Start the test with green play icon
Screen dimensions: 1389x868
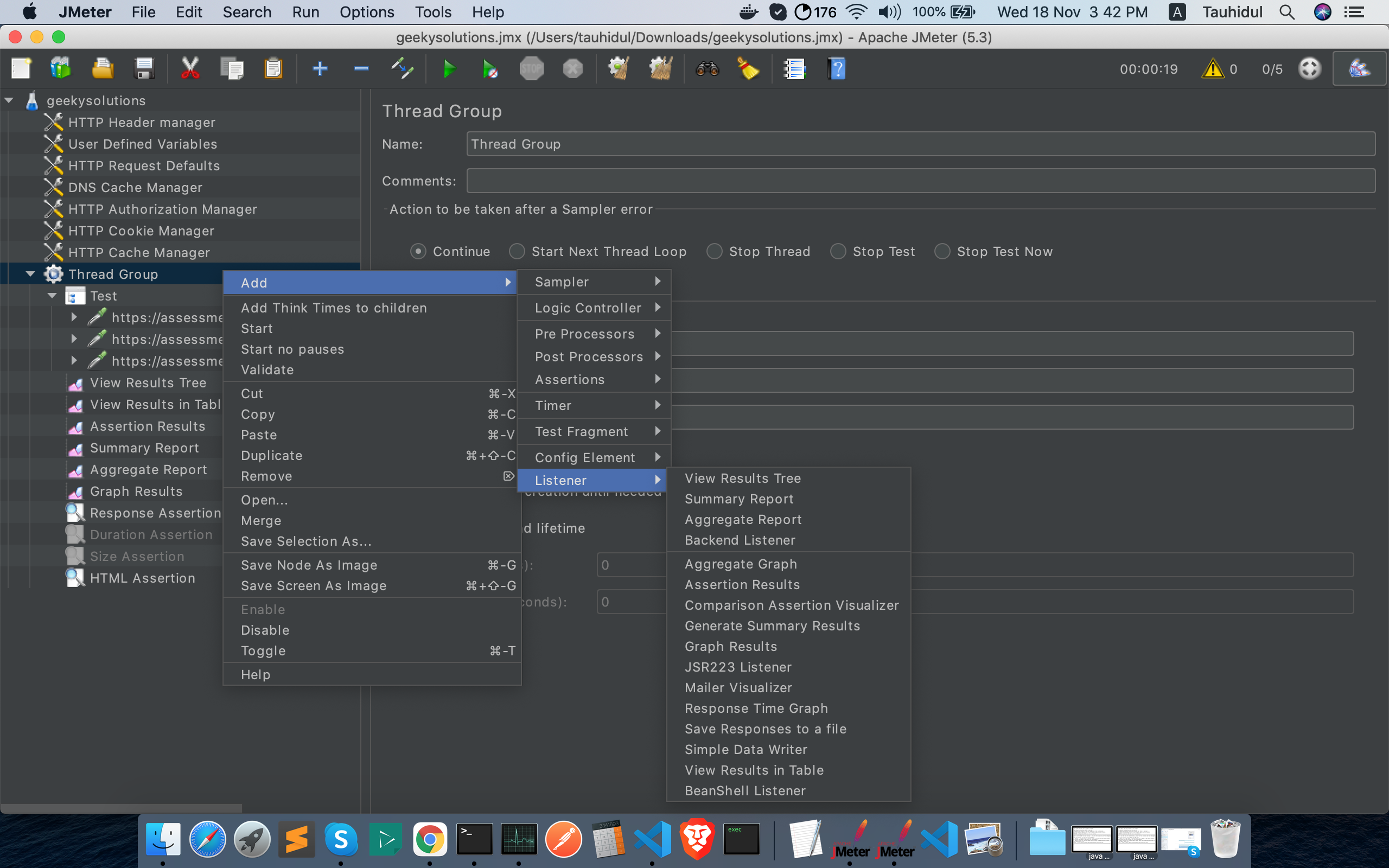pos(449,69)
